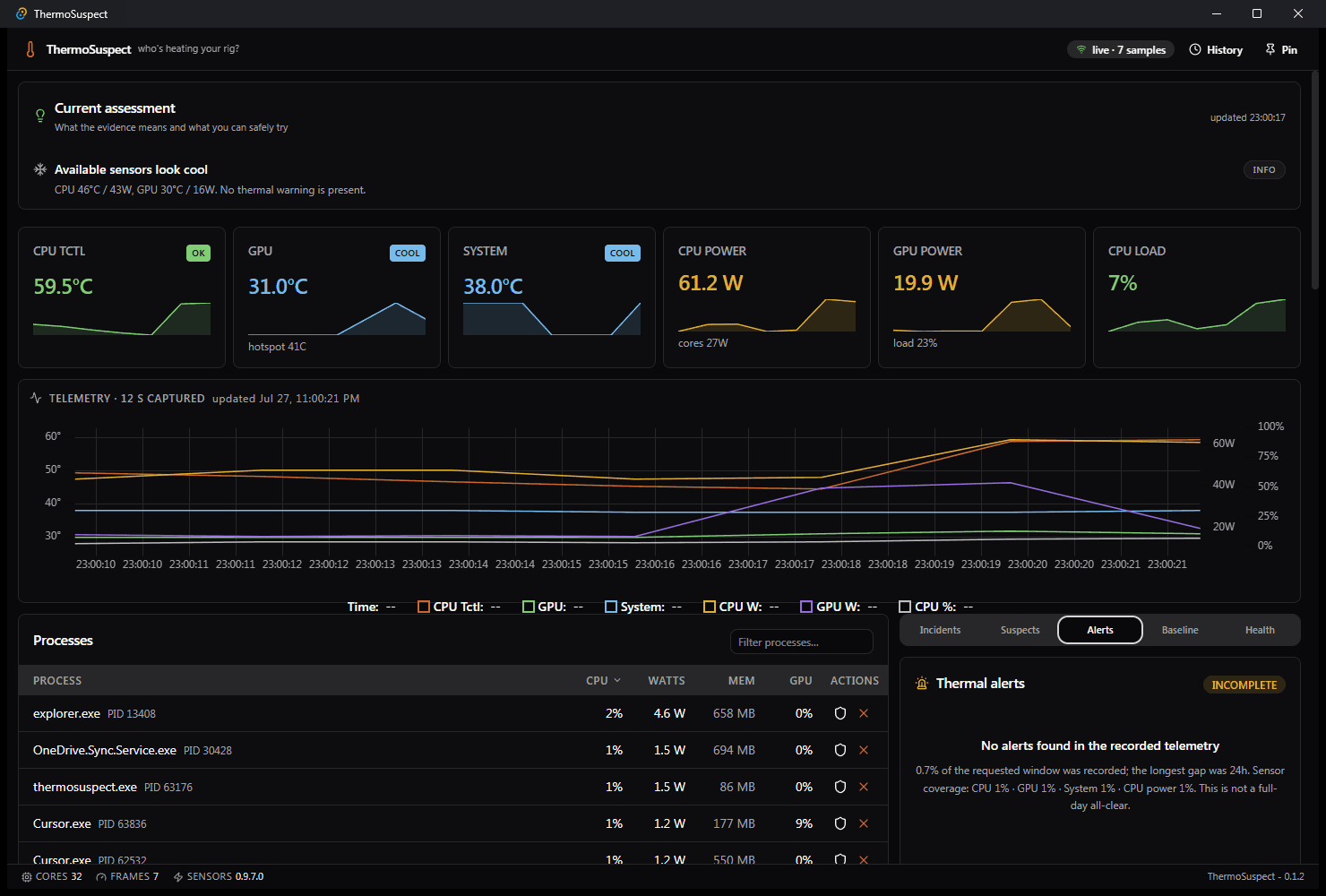Image resolution: width=1326 pixels, height=896 pixels.
Task: Open the Incidents tab
Action: coord(940,630)
